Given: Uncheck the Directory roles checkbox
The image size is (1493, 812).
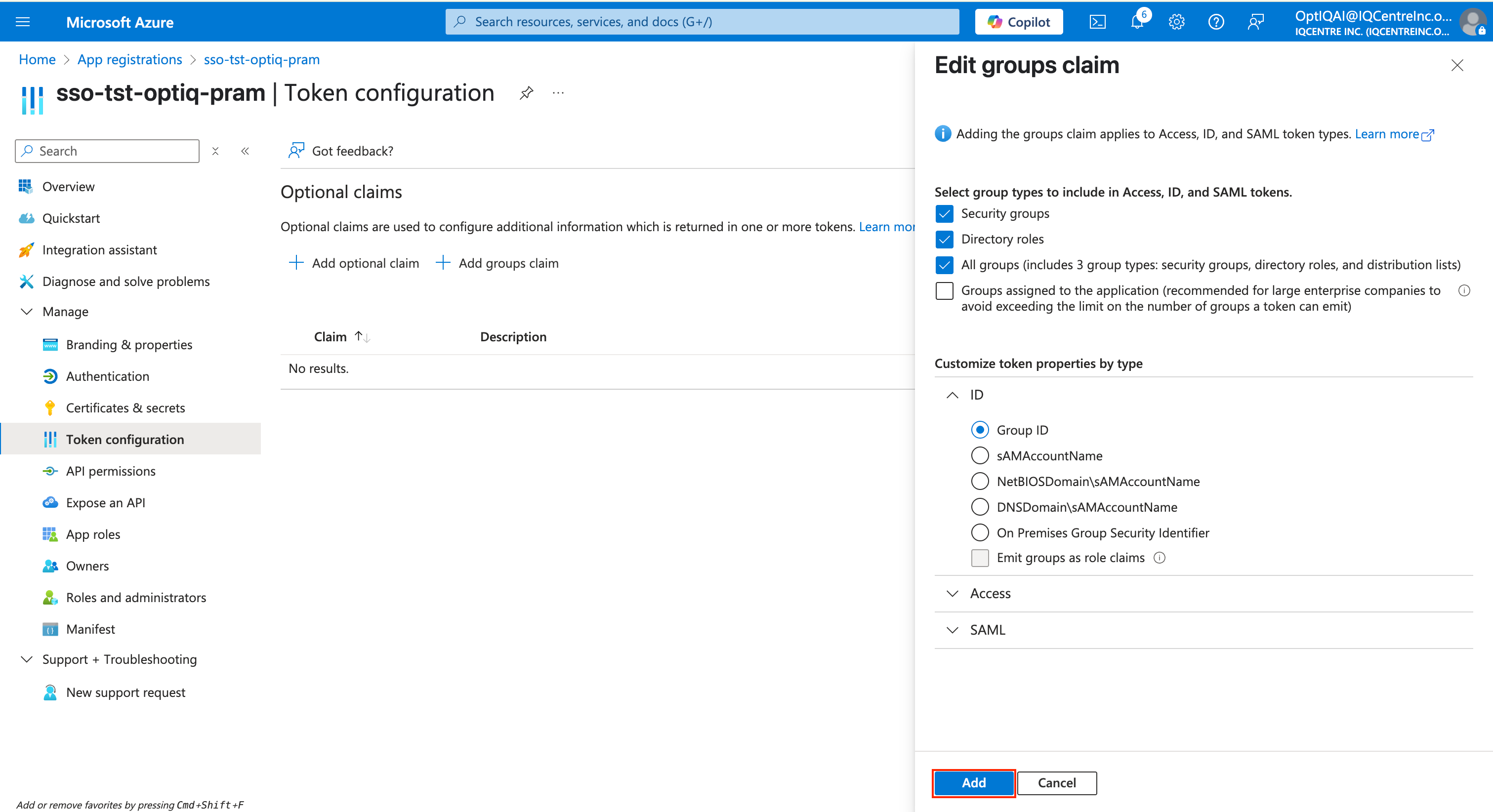Looking at the screenshot, I should [x=944, y=240].
